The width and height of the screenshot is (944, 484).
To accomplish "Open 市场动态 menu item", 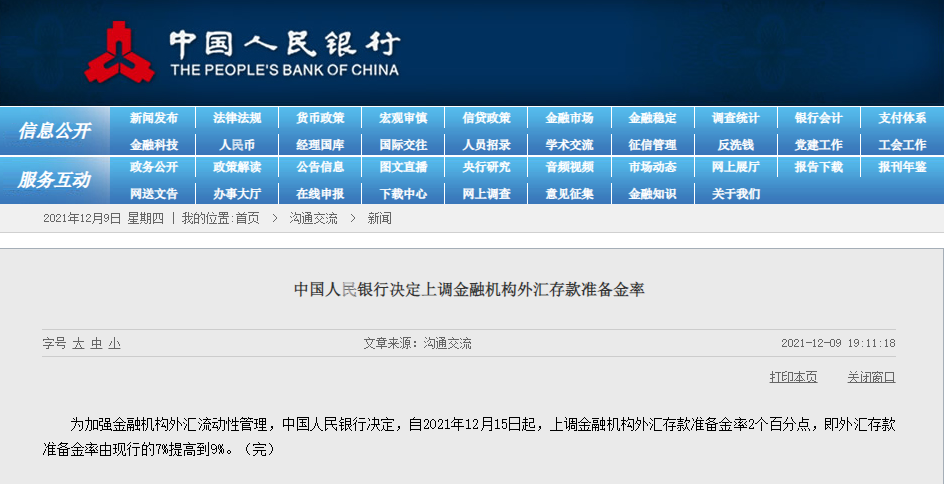I will [653, 167].
